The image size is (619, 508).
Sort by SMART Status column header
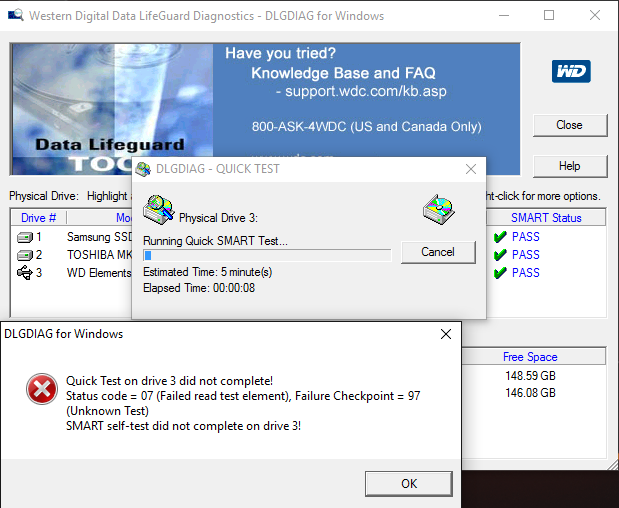546,218
